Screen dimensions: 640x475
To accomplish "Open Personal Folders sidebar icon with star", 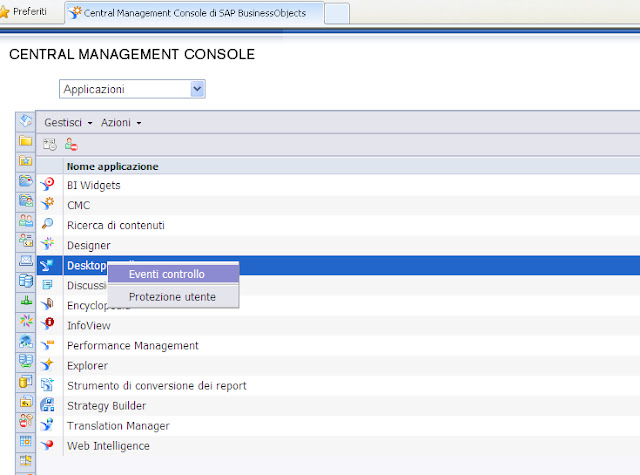I will 26,161.
